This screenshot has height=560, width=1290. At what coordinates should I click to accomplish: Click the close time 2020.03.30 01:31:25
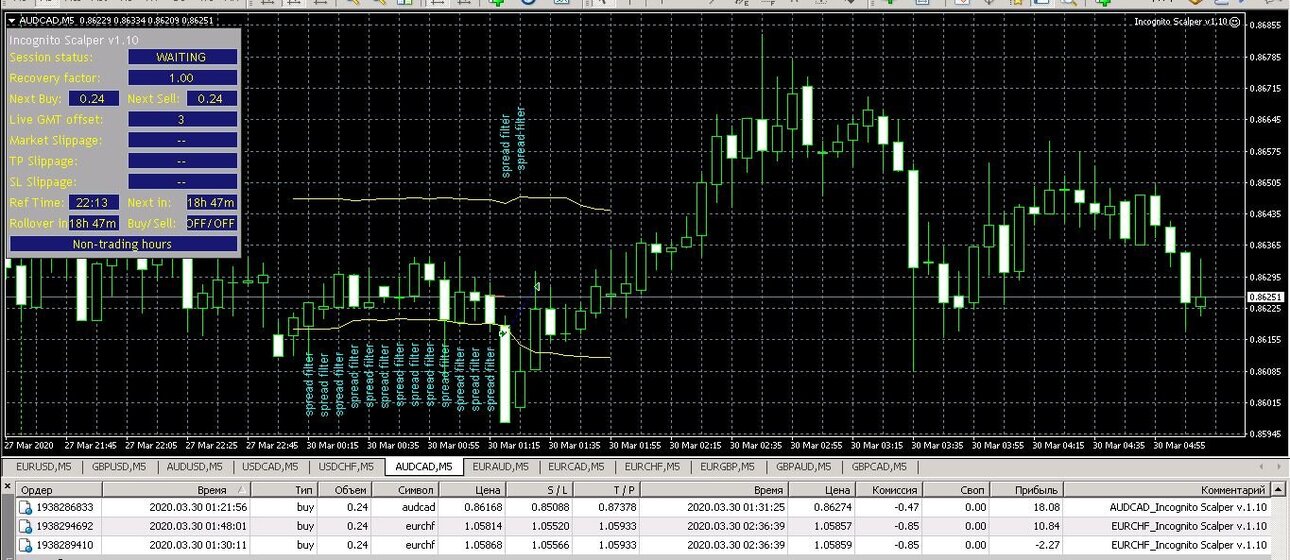736,508
